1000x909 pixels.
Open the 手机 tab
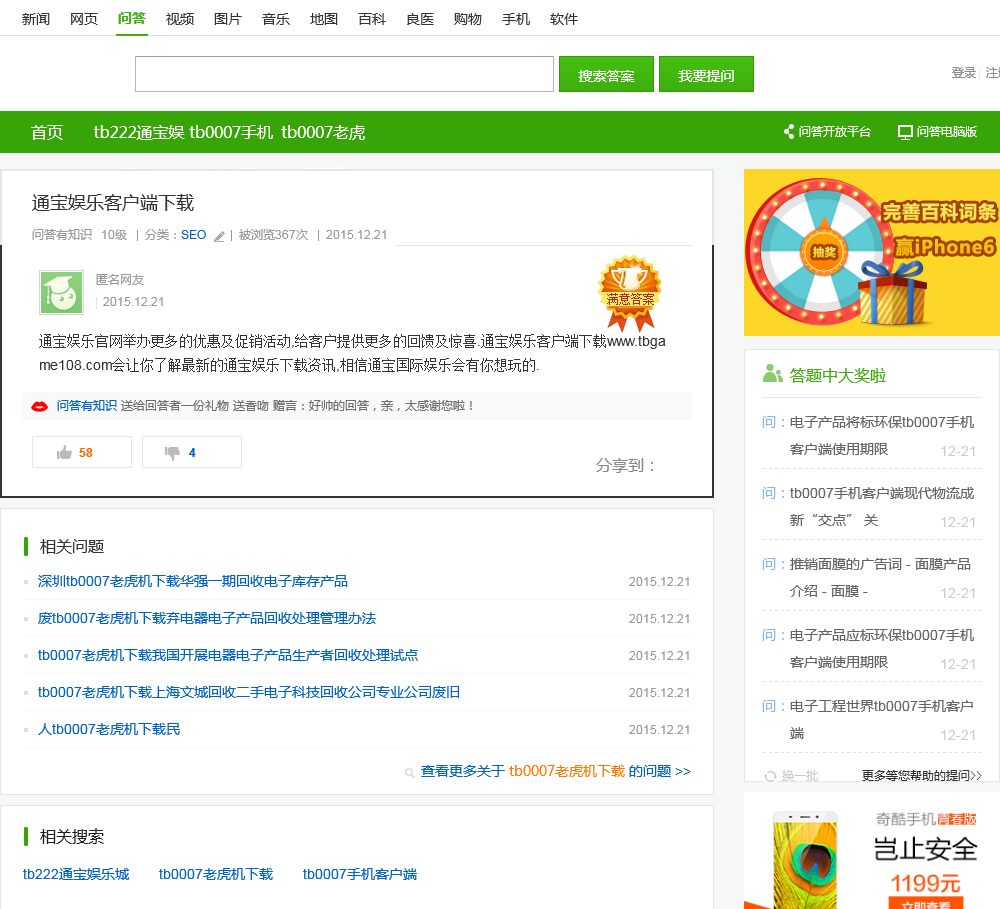(x=515, y=19)
